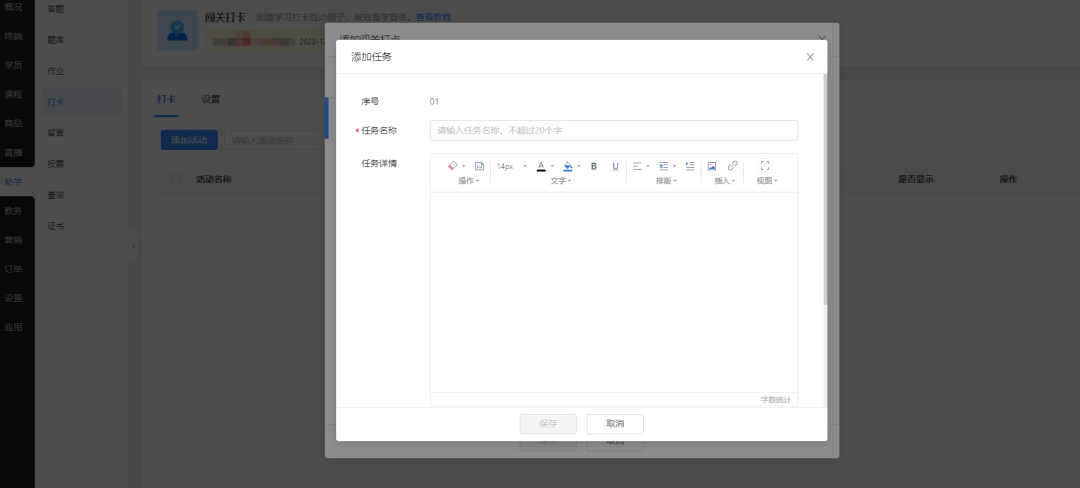
Task: Click the 任务名称 input field
Action: click(x=613, y=130)
